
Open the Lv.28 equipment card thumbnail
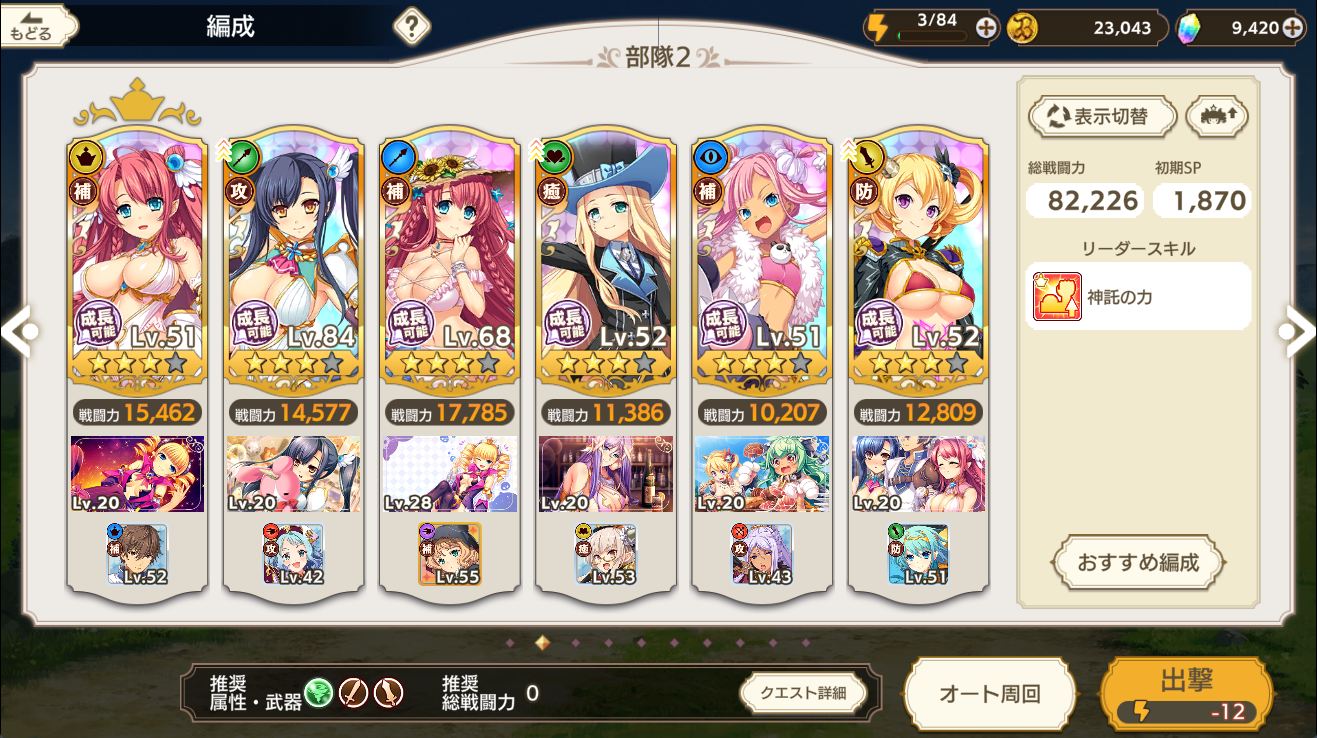[x=450, y=474]
